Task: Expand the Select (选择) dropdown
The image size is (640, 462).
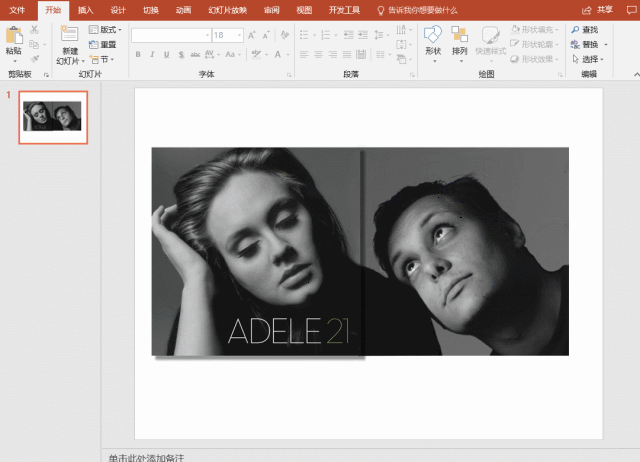Action: (590, 59)
